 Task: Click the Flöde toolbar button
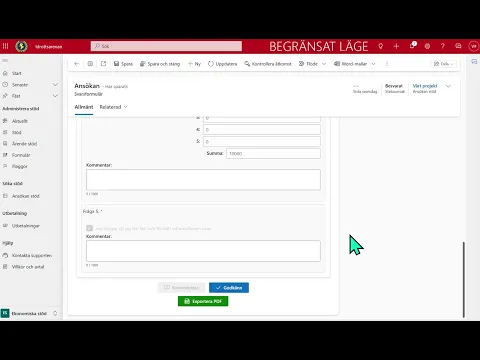tap(308, 64)
